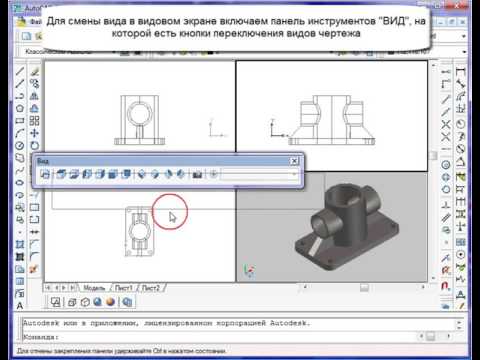Switch to Front view in Вид toolbar
The width and height of the screenshot is (480, 360).
(113, 174)
